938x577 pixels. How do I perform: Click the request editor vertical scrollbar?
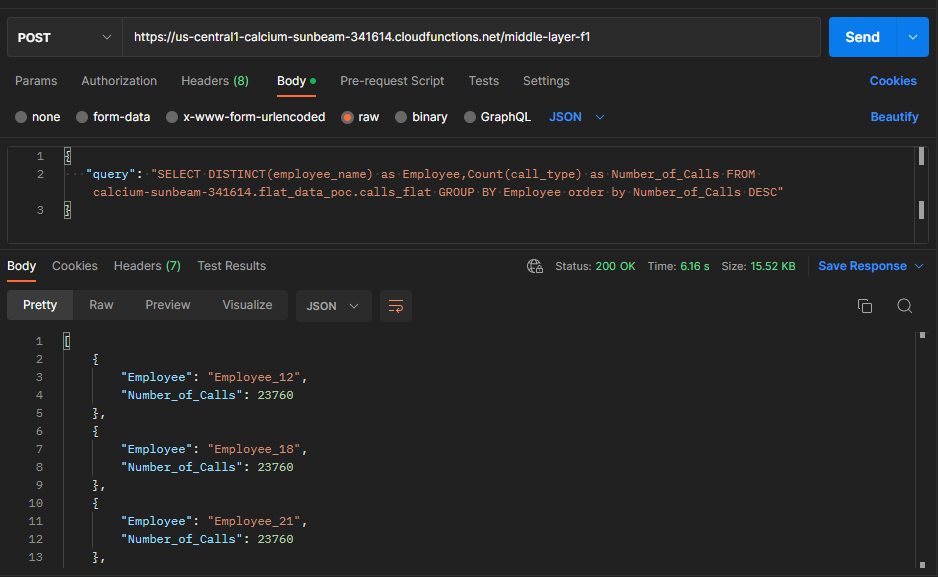[921, 194]
